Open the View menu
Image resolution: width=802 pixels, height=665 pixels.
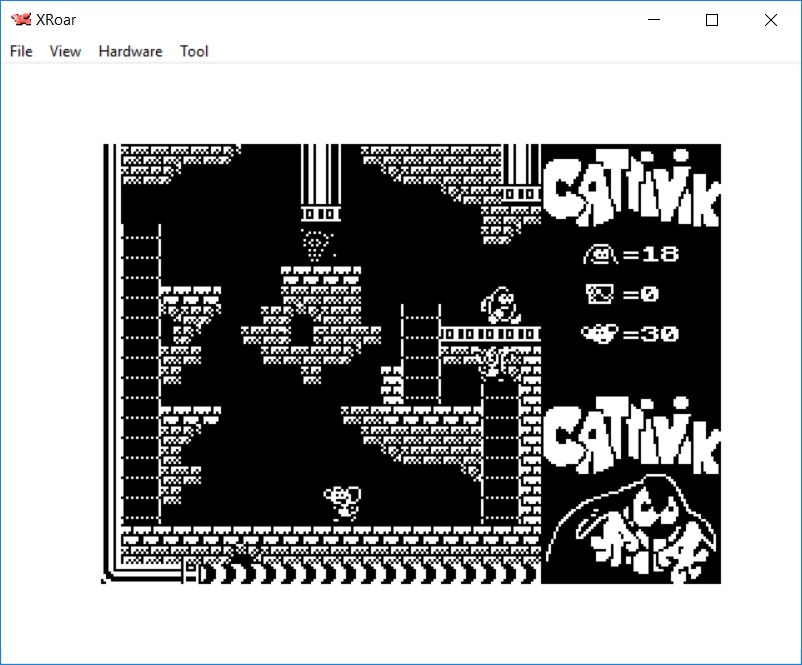coord(65,51)
